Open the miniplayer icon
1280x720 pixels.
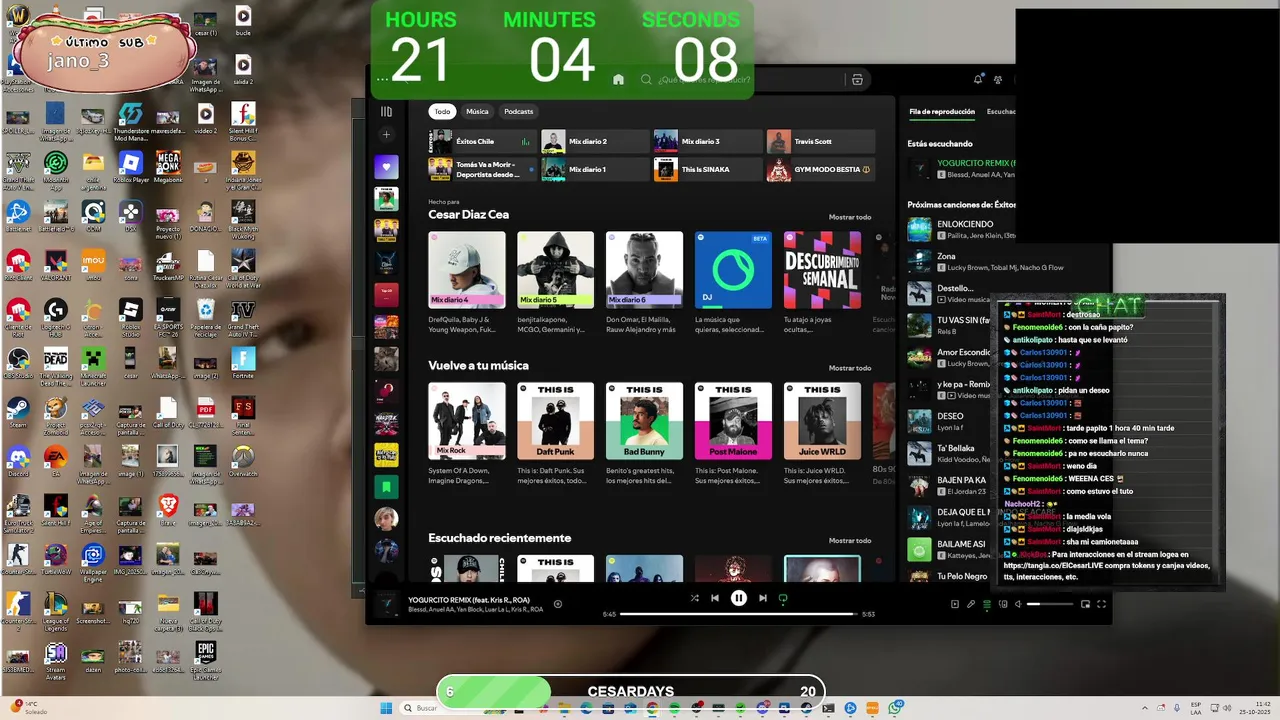pos(1085,604)
